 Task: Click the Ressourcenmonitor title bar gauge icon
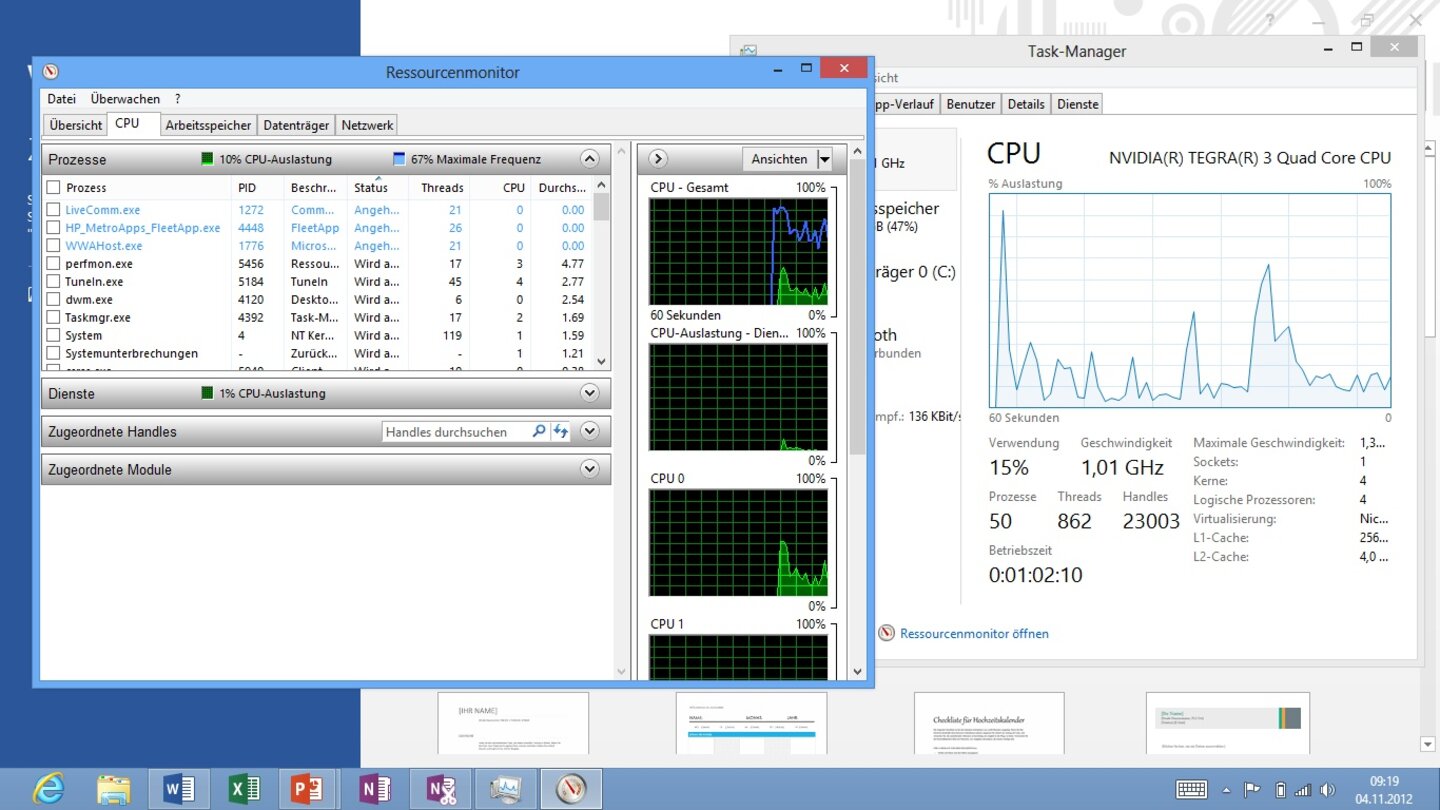(51, 72)
